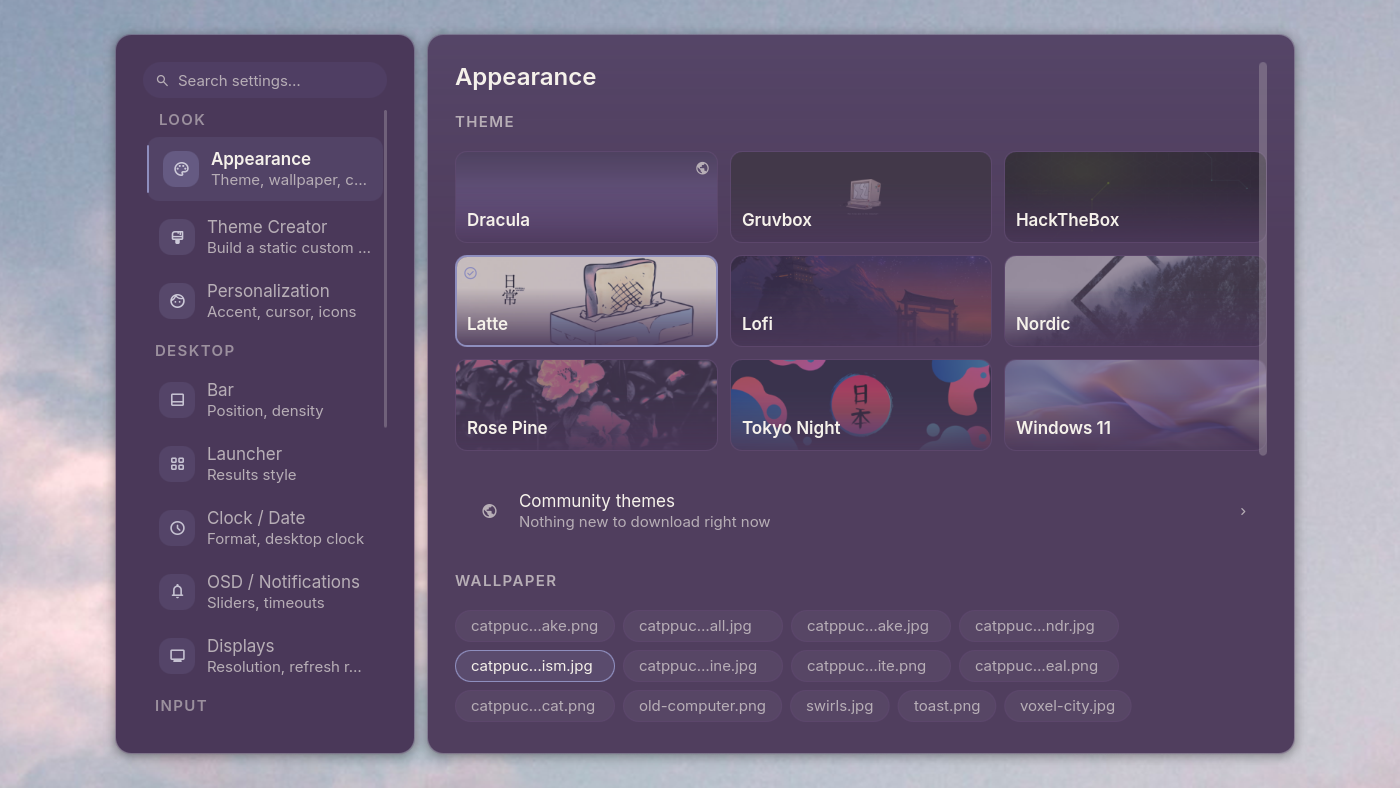Click the Displays monitor icon
Viewport: 1400px width, 788px height.
tap(177, 656)
